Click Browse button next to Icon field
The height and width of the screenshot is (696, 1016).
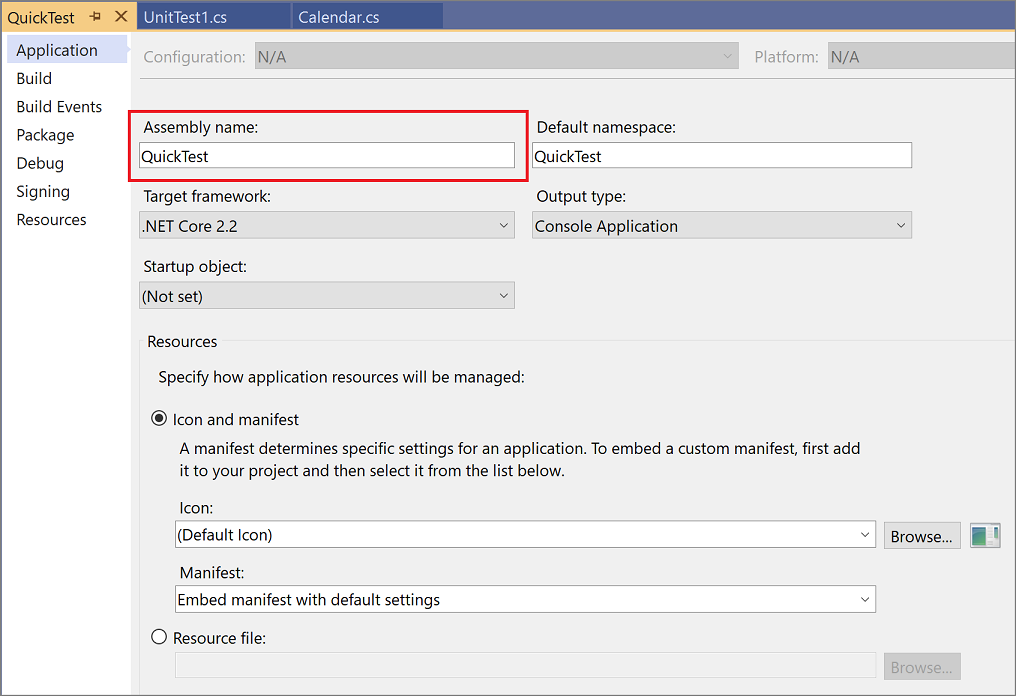(921, 536)
